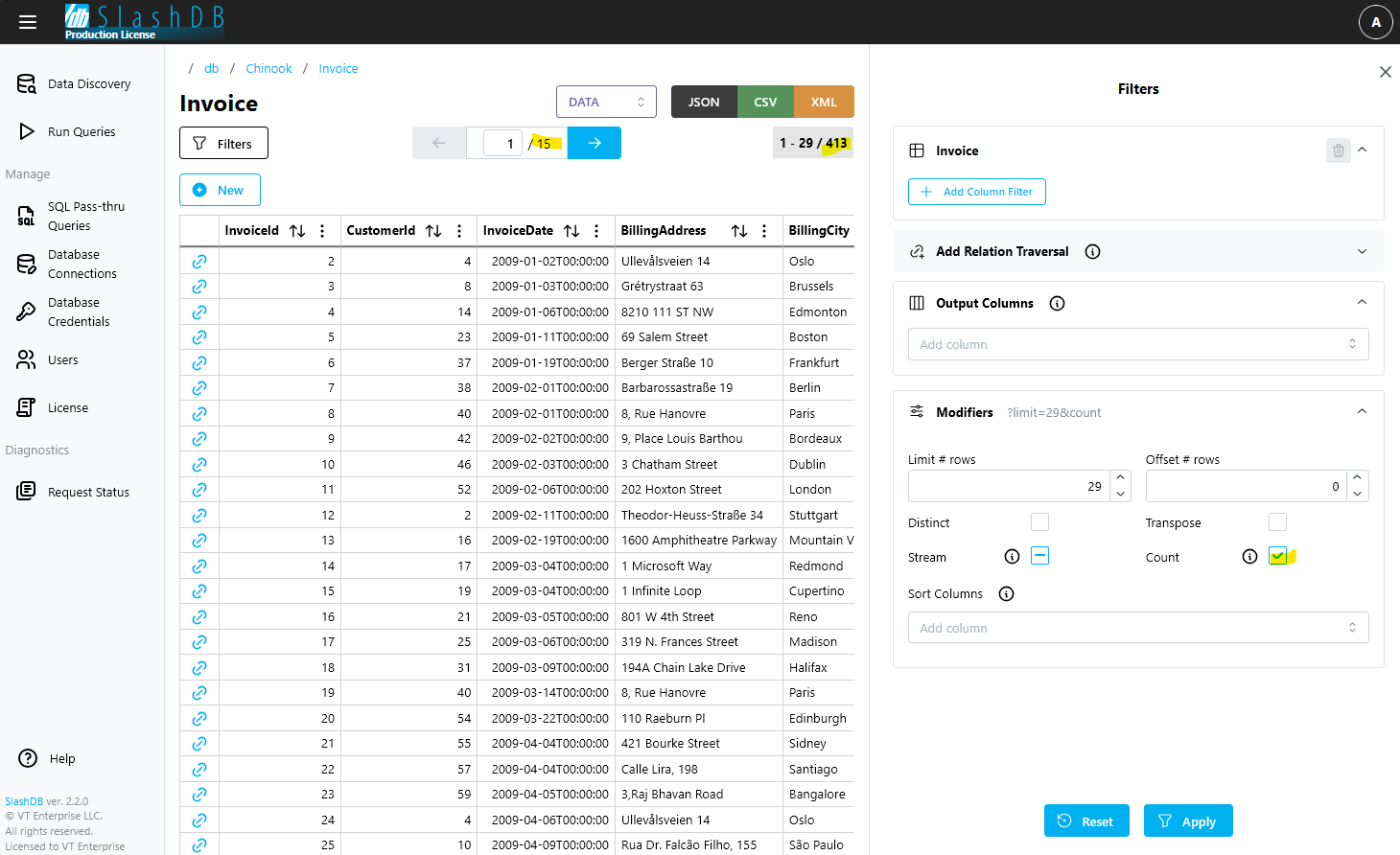Screen dimensions: 1400x855
Task: Click the Offset # rows field
Action: point(1247,486)
